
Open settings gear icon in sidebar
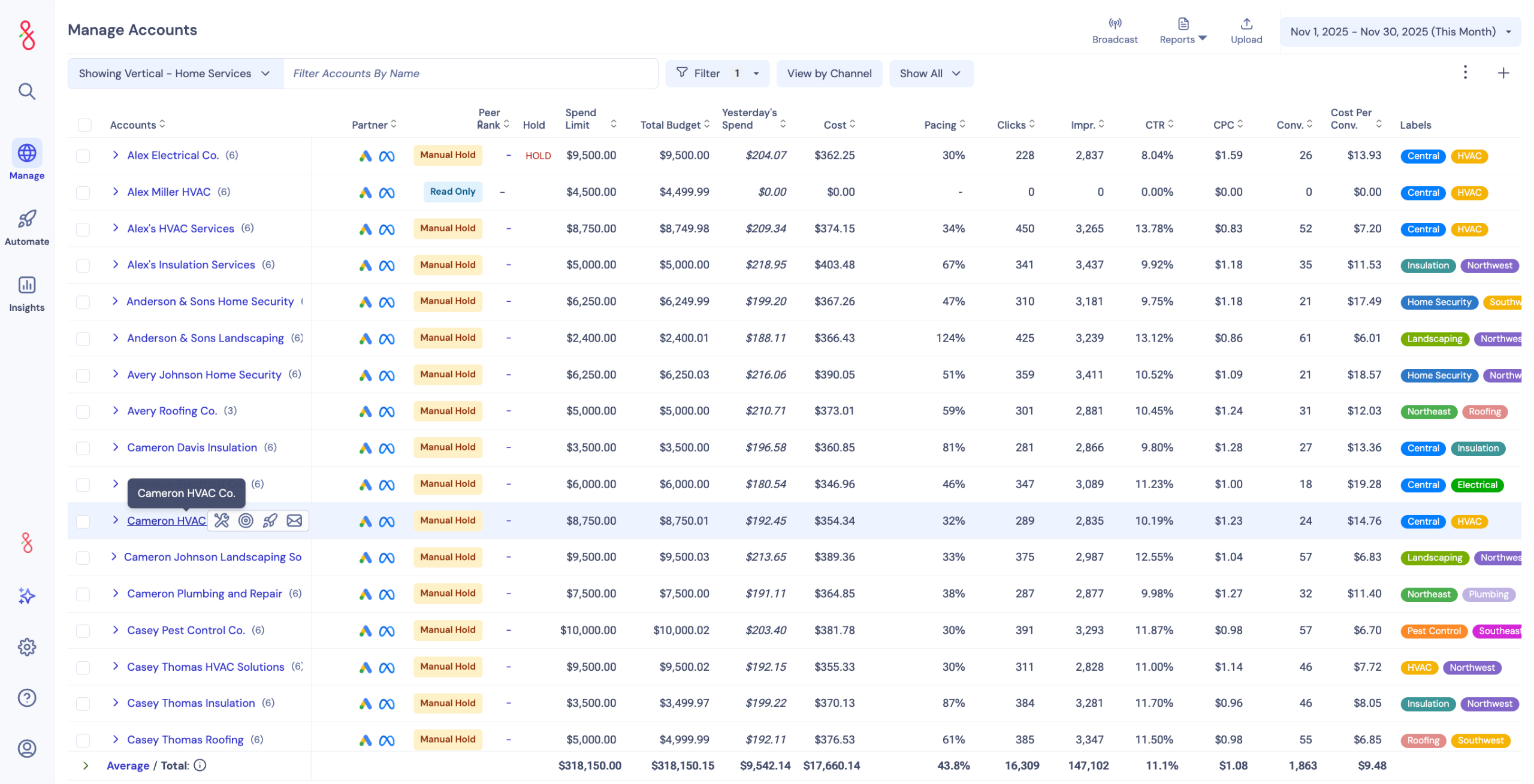coord(26,647)
